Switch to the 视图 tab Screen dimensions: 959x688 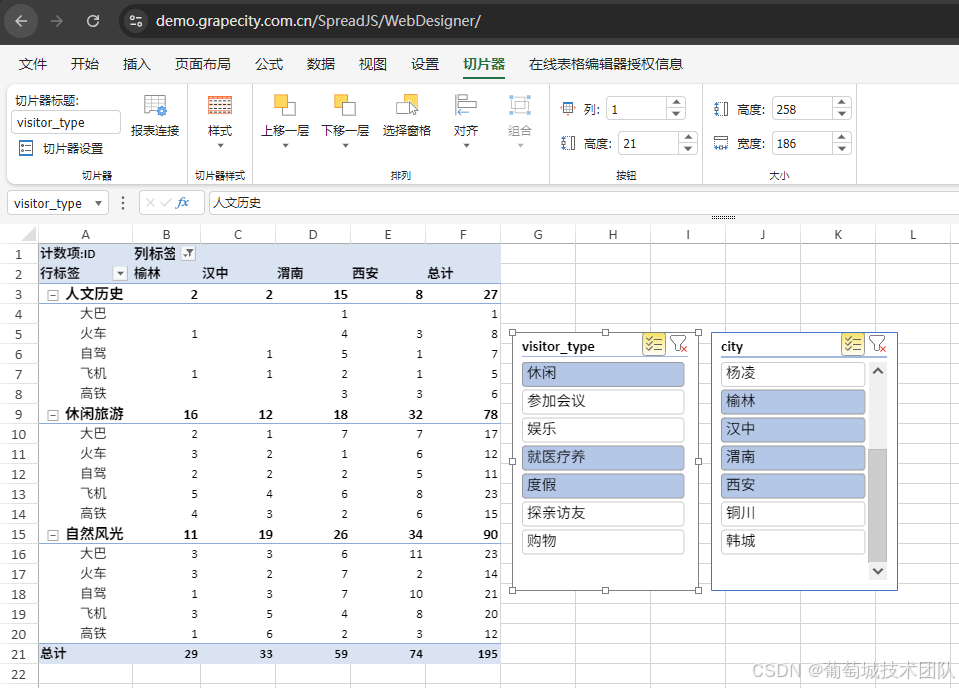pos(372,64)
